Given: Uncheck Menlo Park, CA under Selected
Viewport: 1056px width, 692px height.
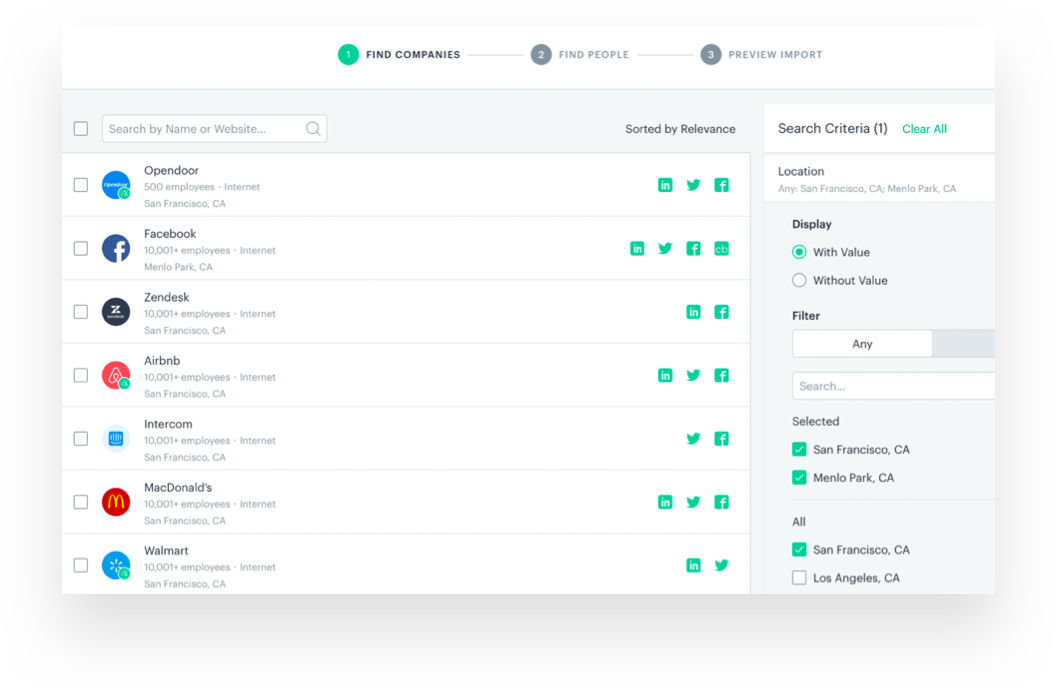Looking at the screenshot, I should pos(799,477).
